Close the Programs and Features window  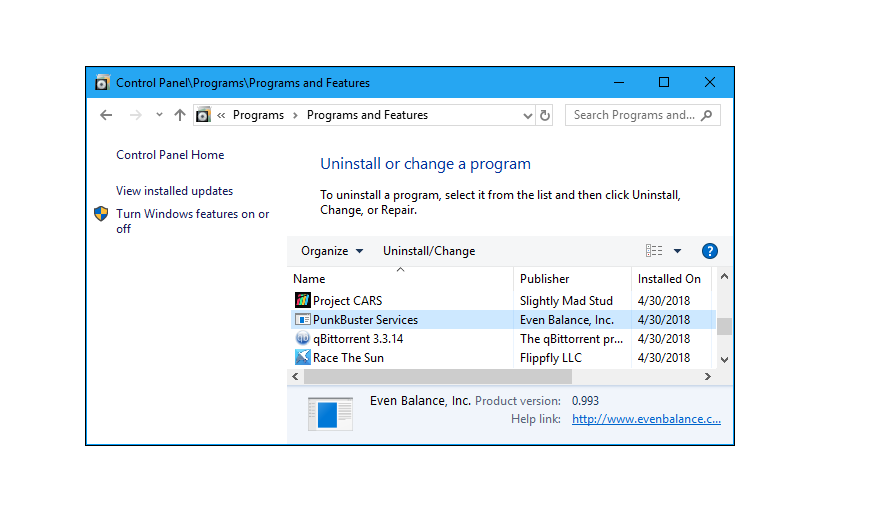[710, 82]
